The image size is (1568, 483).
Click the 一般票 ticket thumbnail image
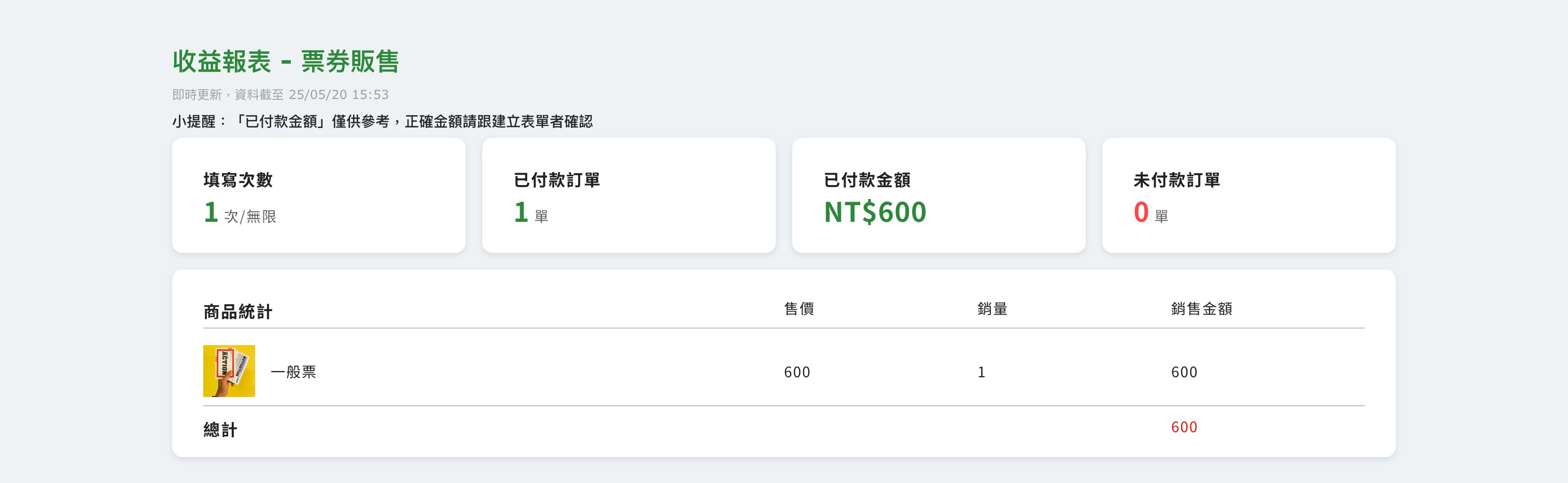(229, 371)
